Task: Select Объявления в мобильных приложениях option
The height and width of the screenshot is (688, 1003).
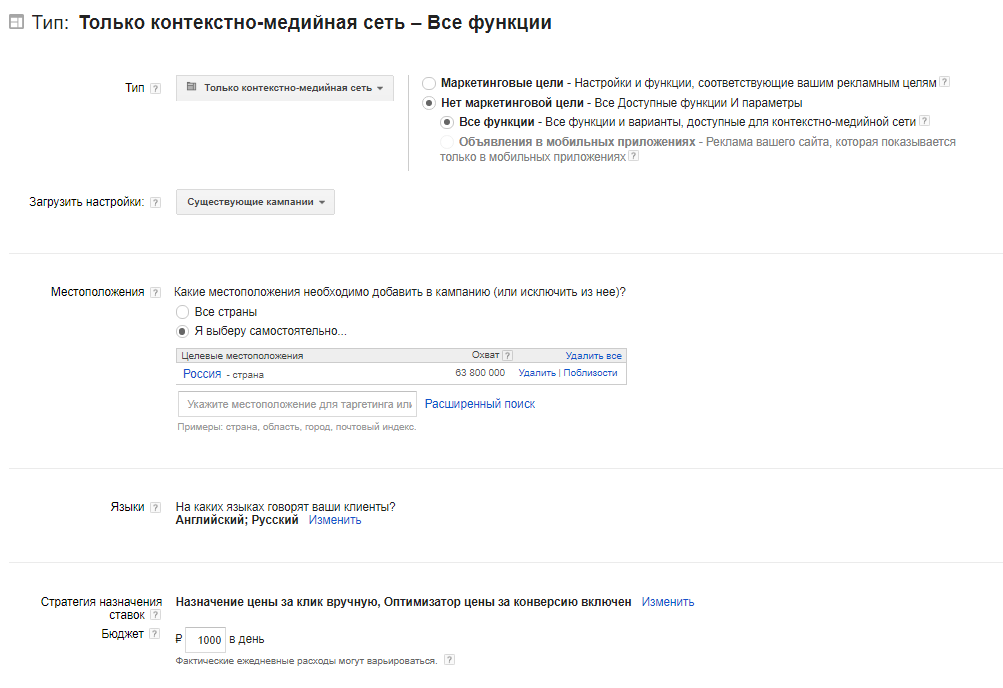Action: [445, 141]
